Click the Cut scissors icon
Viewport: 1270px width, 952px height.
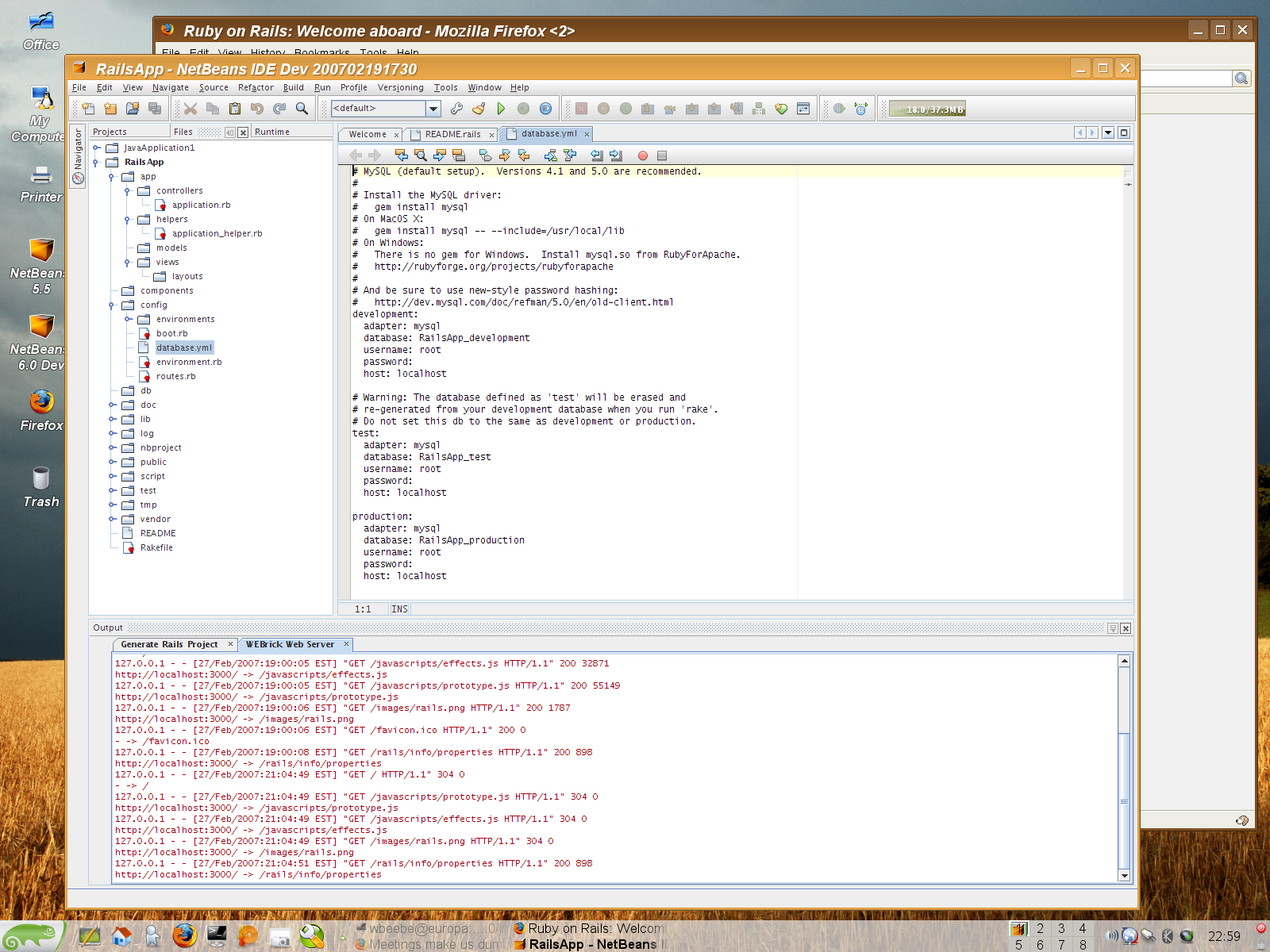190,109
